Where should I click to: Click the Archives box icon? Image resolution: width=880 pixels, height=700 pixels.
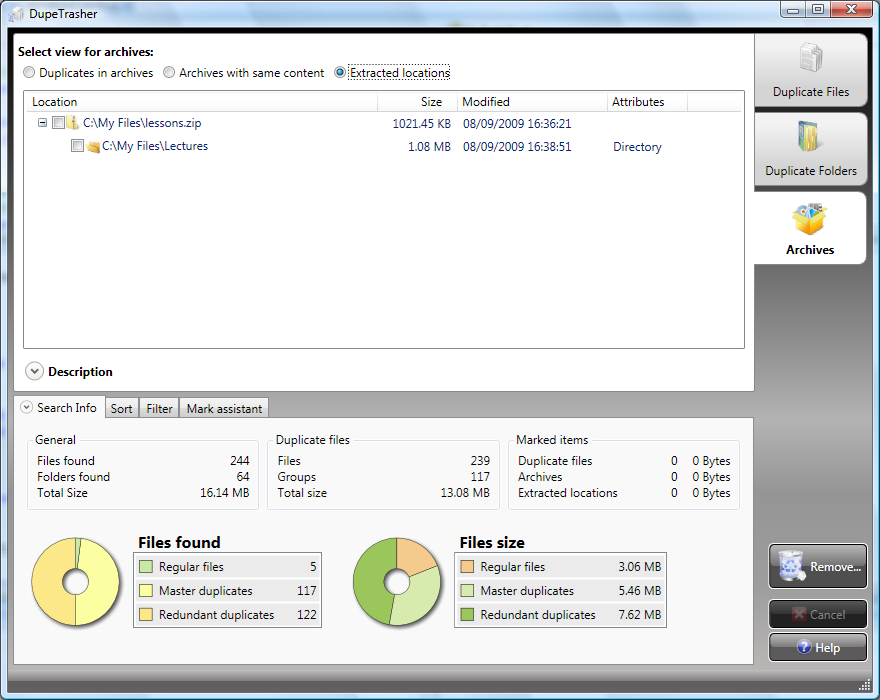(809, 218)
